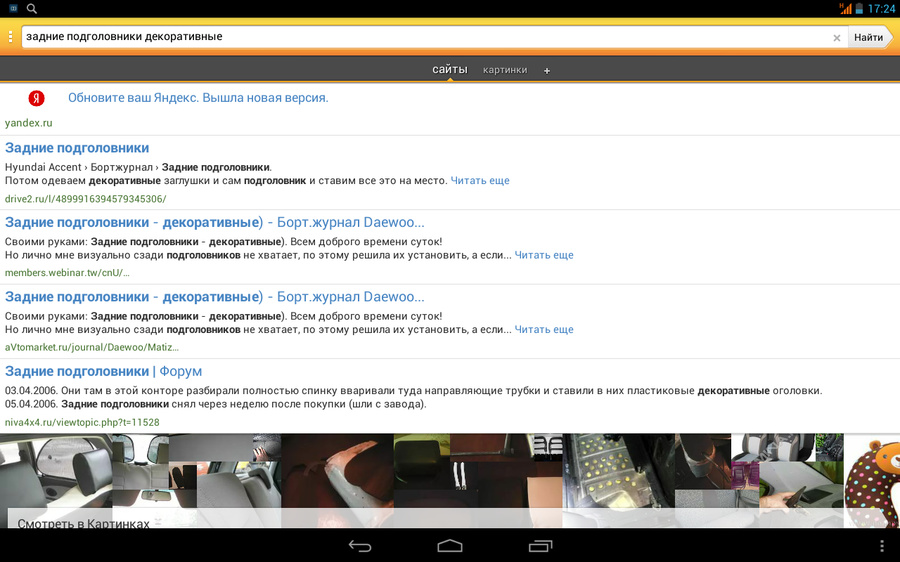
Task: Clear the search query with the X icon
Action: pos(837,38)
